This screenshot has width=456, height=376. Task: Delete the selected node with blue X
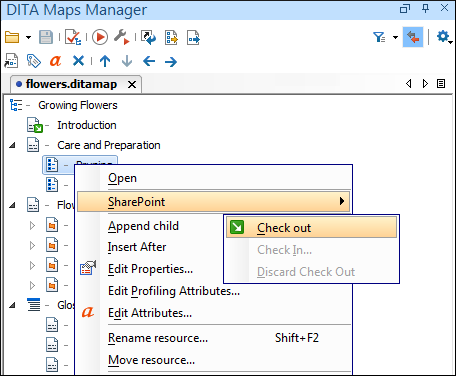tap(78, 61)
